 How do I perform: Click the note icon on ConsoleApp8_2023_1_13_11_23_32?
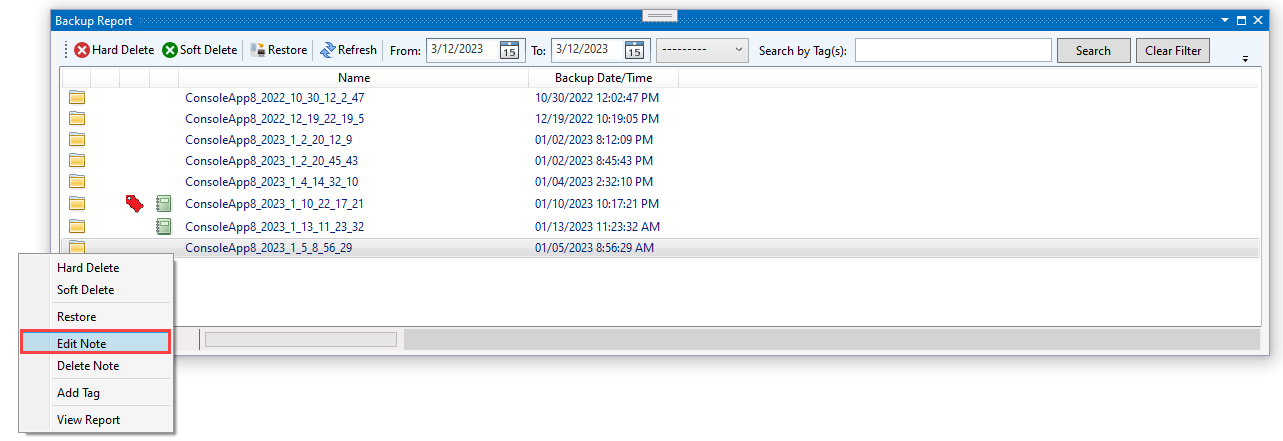164,226
